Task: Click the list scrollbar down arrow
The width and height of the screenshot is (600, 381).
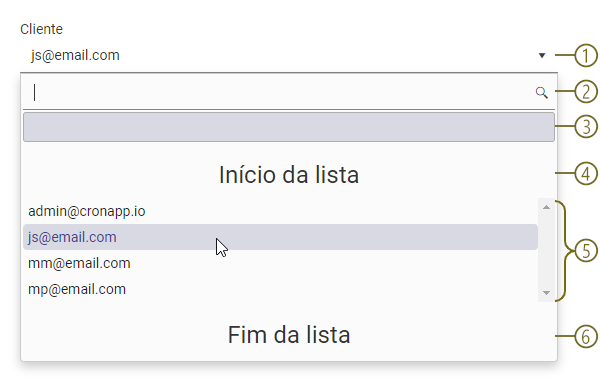Action: point(546,293)
